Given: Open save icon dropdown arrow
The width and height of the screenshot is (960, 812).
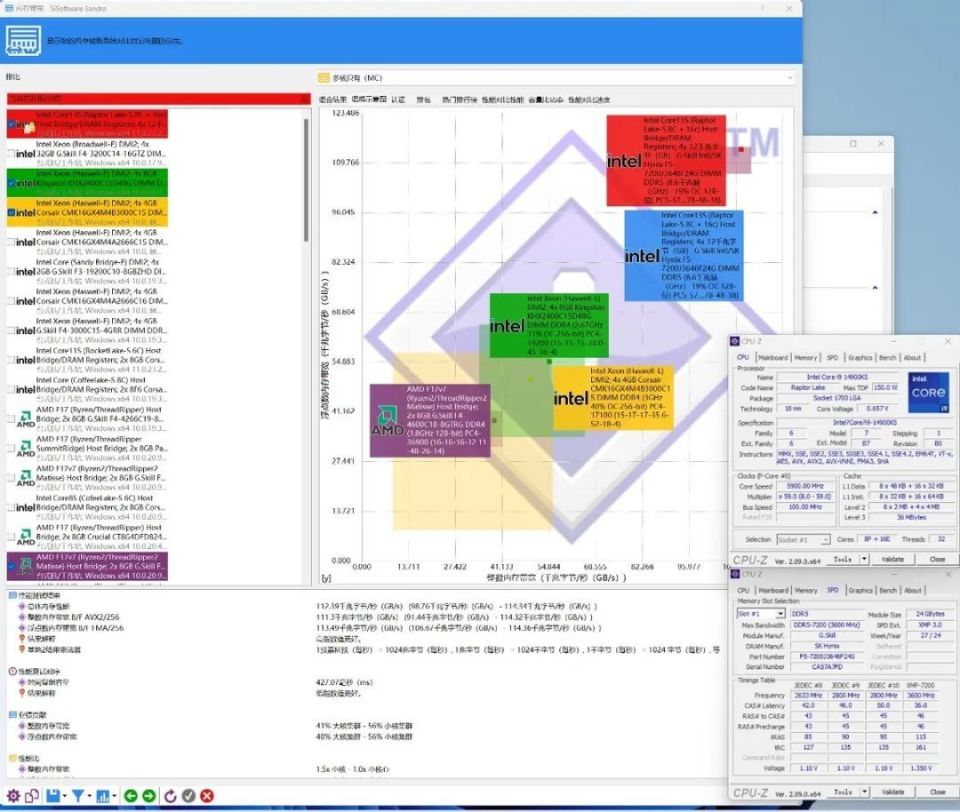Looking at the screenshot, I should (64, 796).
